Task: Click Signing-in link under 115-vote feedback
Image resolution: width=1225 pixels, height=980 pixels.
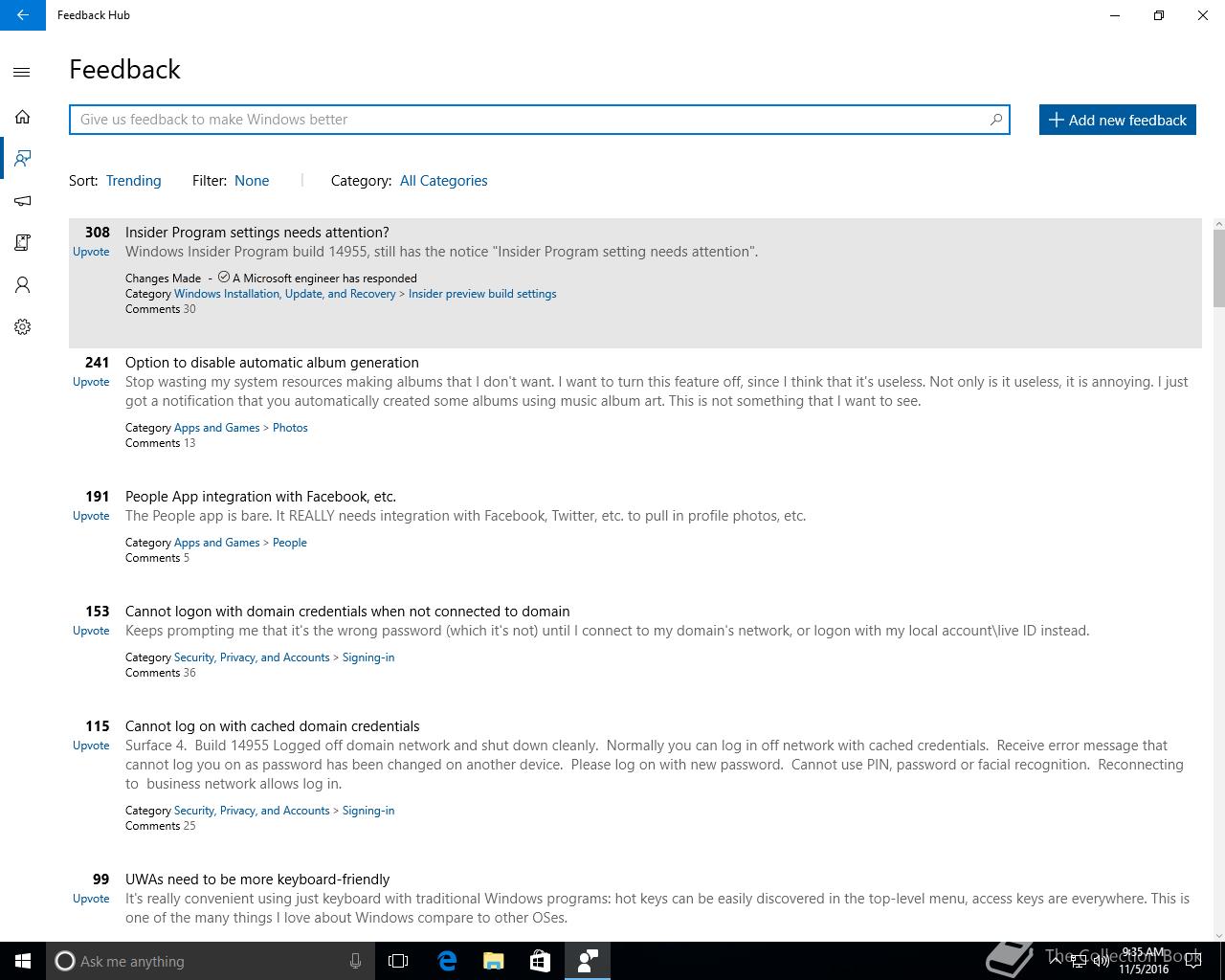Action: 368,811
